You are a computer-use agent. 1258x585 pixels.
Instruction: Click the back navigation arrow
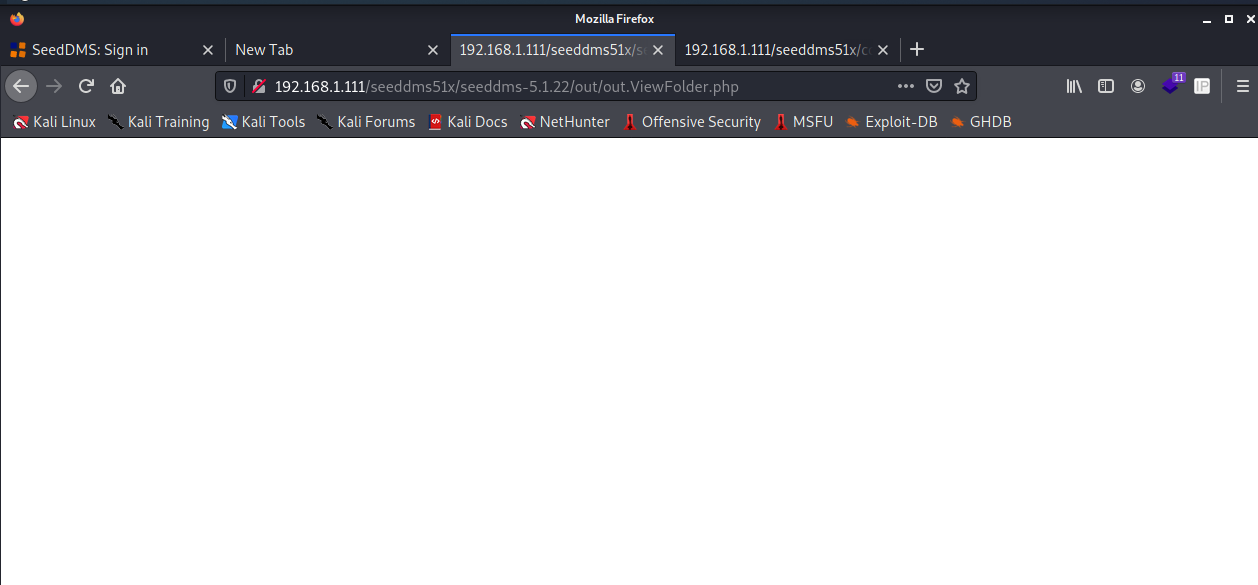21,86
